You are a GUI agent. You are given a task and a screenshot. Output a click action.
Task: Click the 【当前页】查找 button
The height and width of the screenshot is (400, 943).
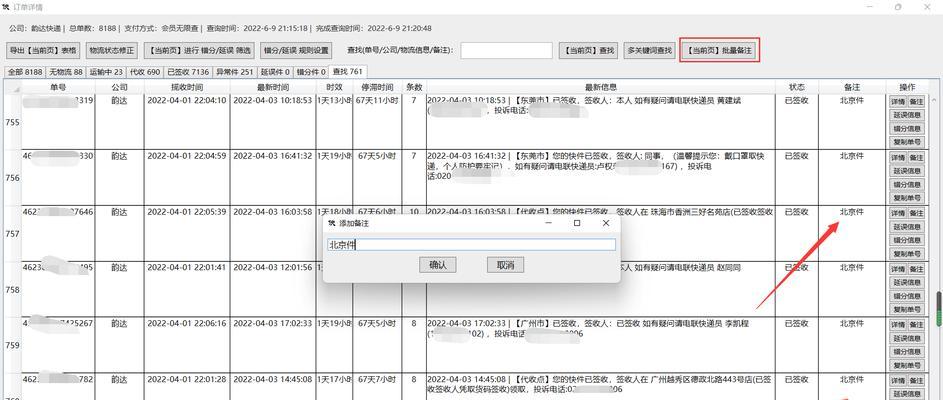pyautogui.click(x=588, y=51)
